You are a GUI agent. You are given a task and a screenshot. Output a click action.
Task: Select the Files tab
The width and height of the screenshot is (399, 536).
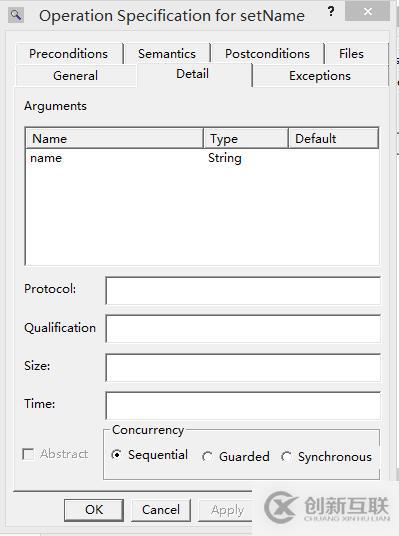[x=351, y=54]
